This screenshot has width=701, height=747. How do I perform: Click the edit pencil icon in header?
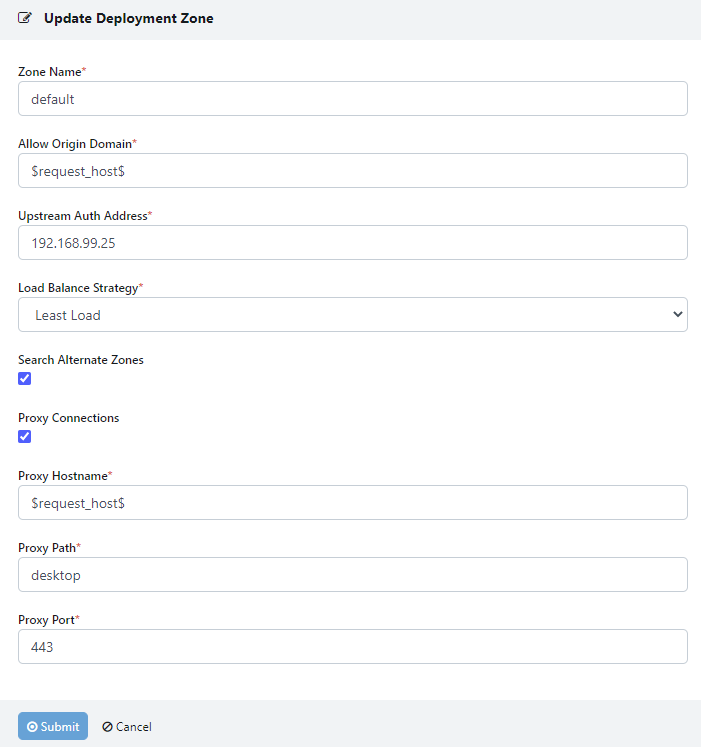point(25,18)
